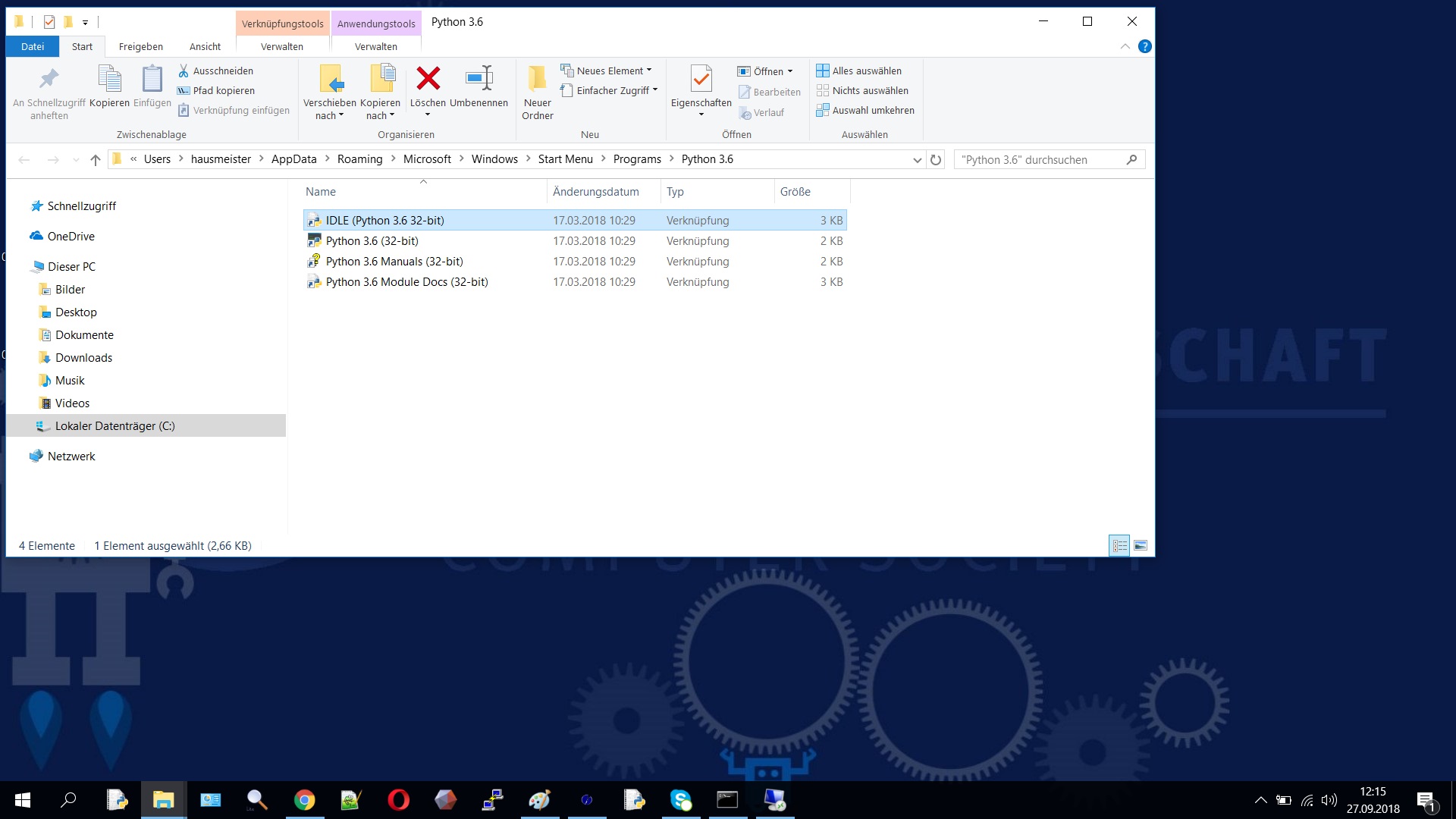Switch to the Ansicht ribbon tab
1456x819 pixels.
pos(205,46)
